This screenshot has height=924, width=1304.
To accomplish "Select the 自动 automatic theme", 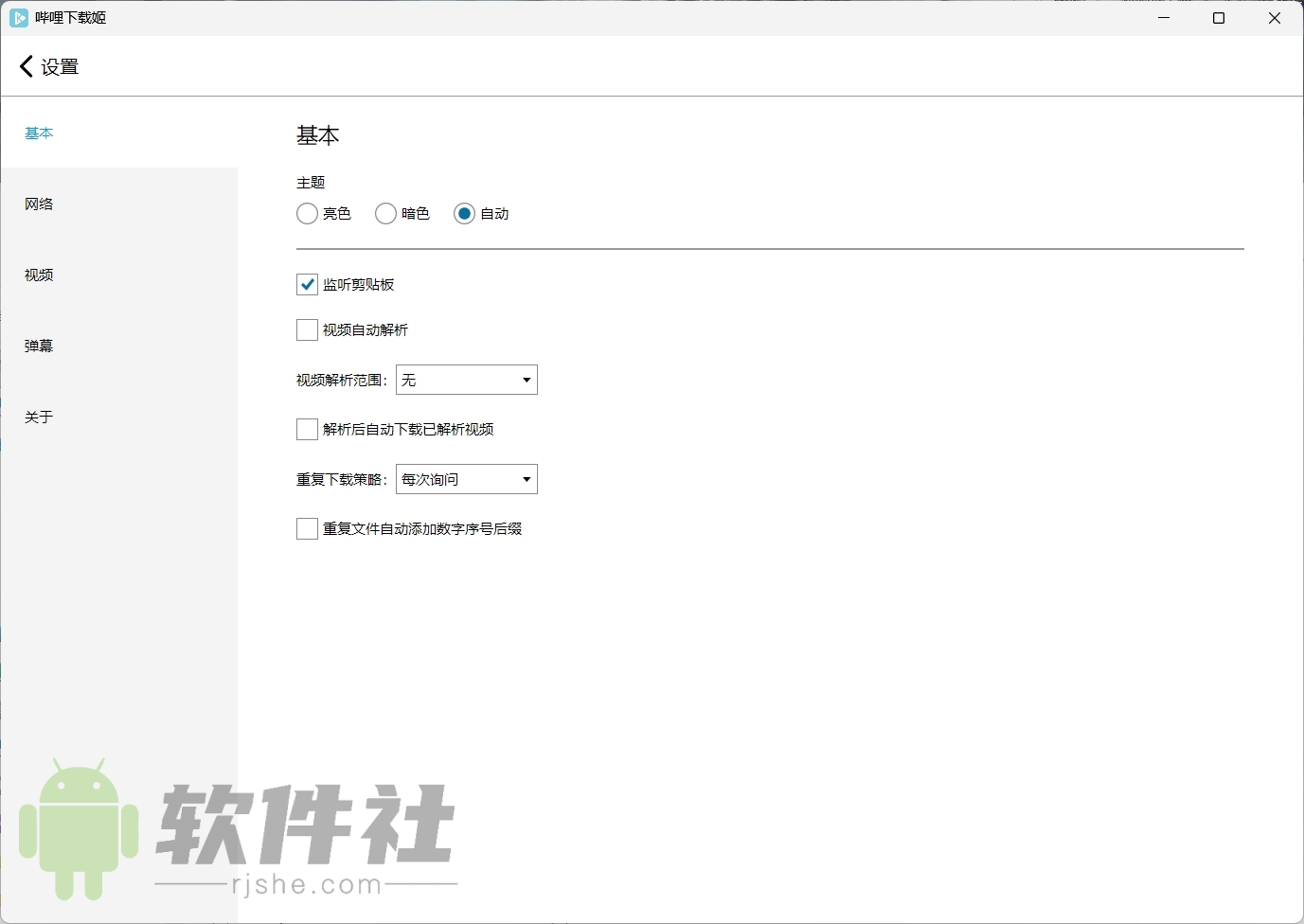I will (464, 213).
